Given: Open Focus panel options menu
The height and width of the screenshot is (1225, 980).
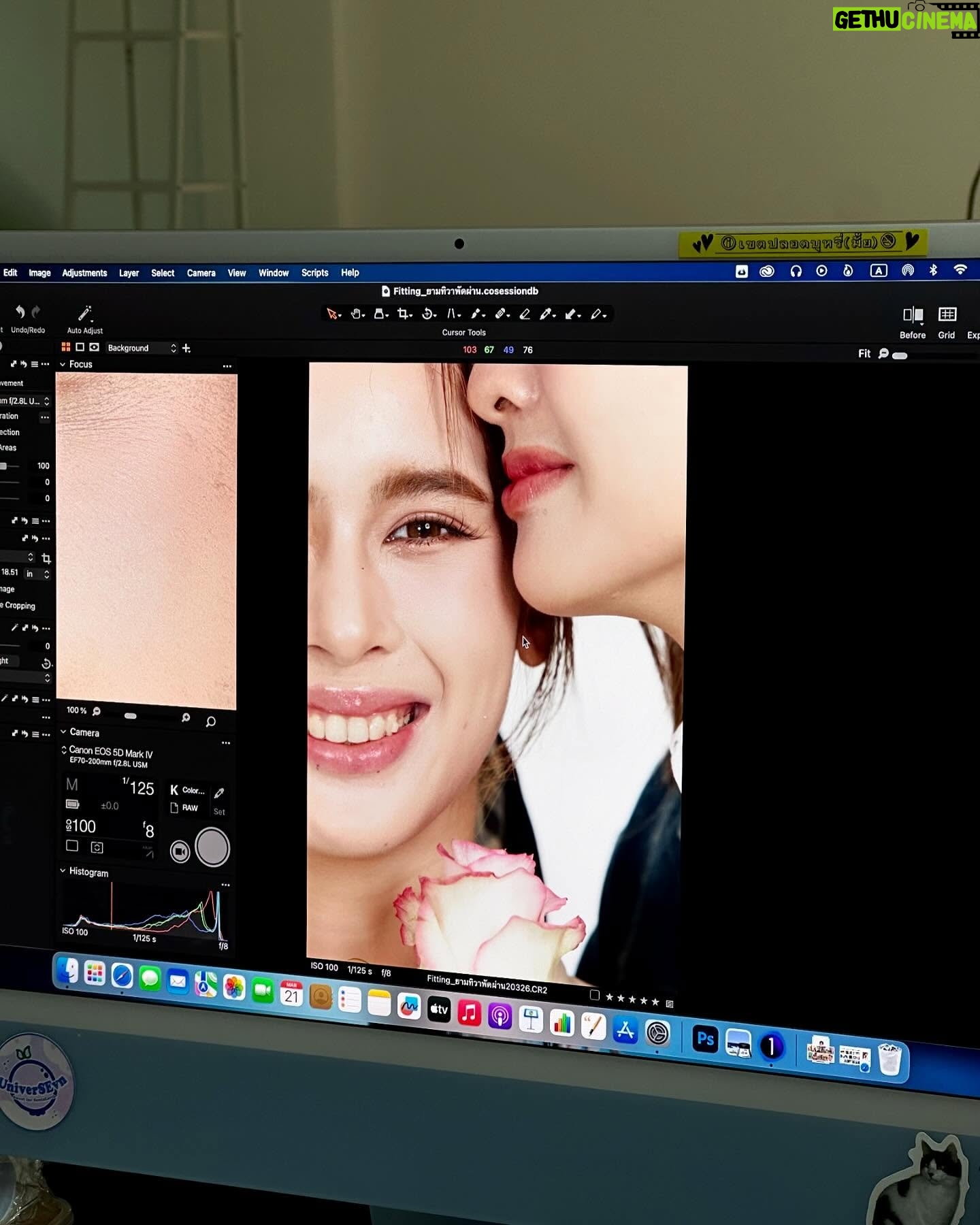Looking at the screenshot, I should point(227,366).
